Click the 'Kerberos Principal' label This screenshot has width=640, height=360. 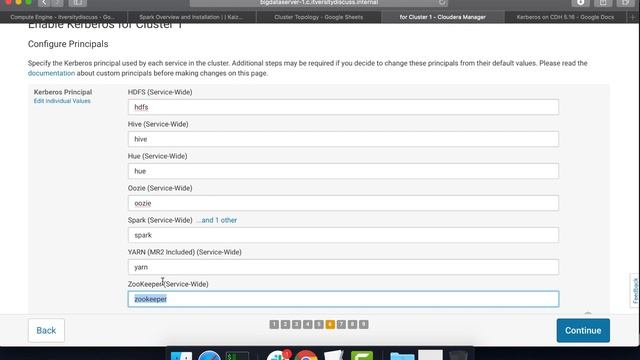[63, 92]
